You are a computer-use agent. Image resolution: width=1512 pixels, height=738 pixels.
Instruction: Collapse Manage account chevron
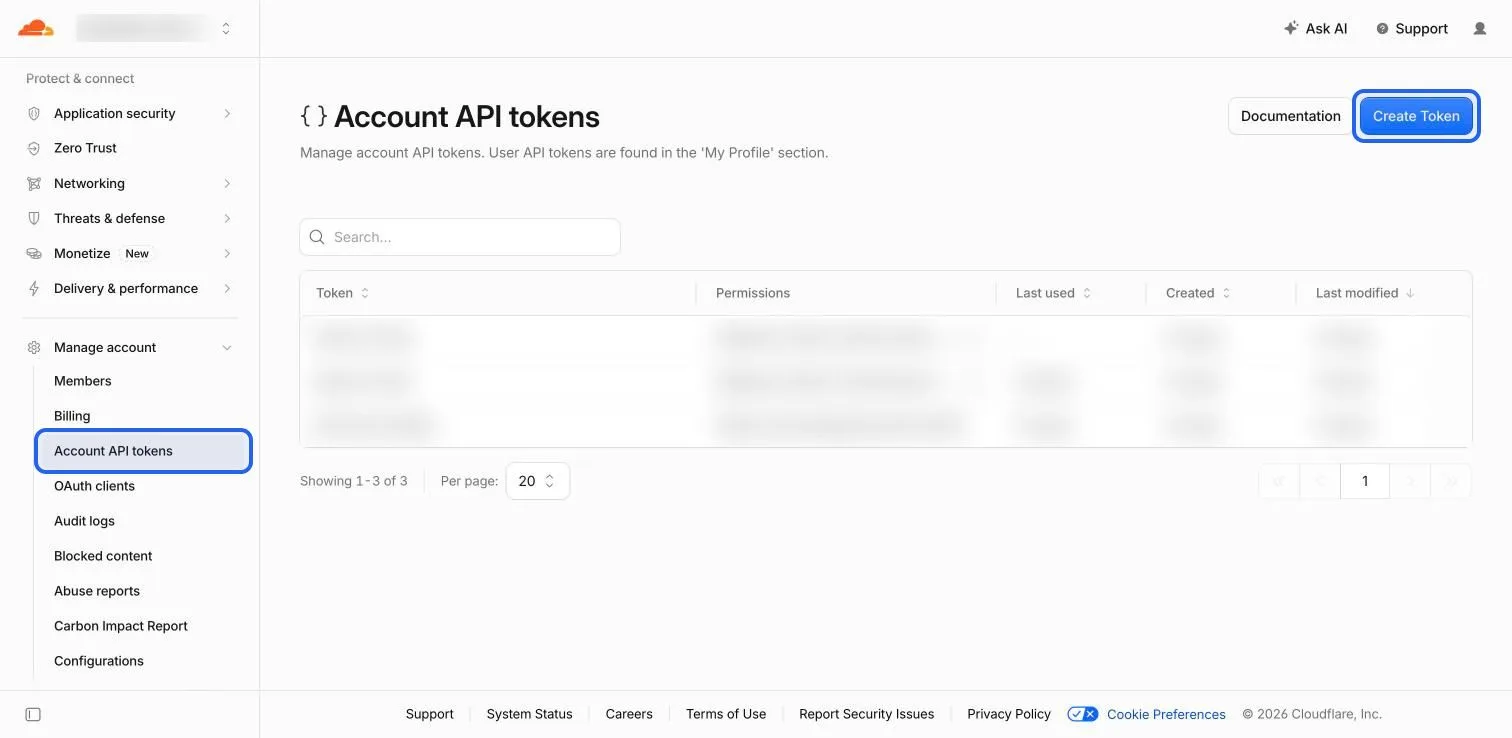click(x=227, y=348)
